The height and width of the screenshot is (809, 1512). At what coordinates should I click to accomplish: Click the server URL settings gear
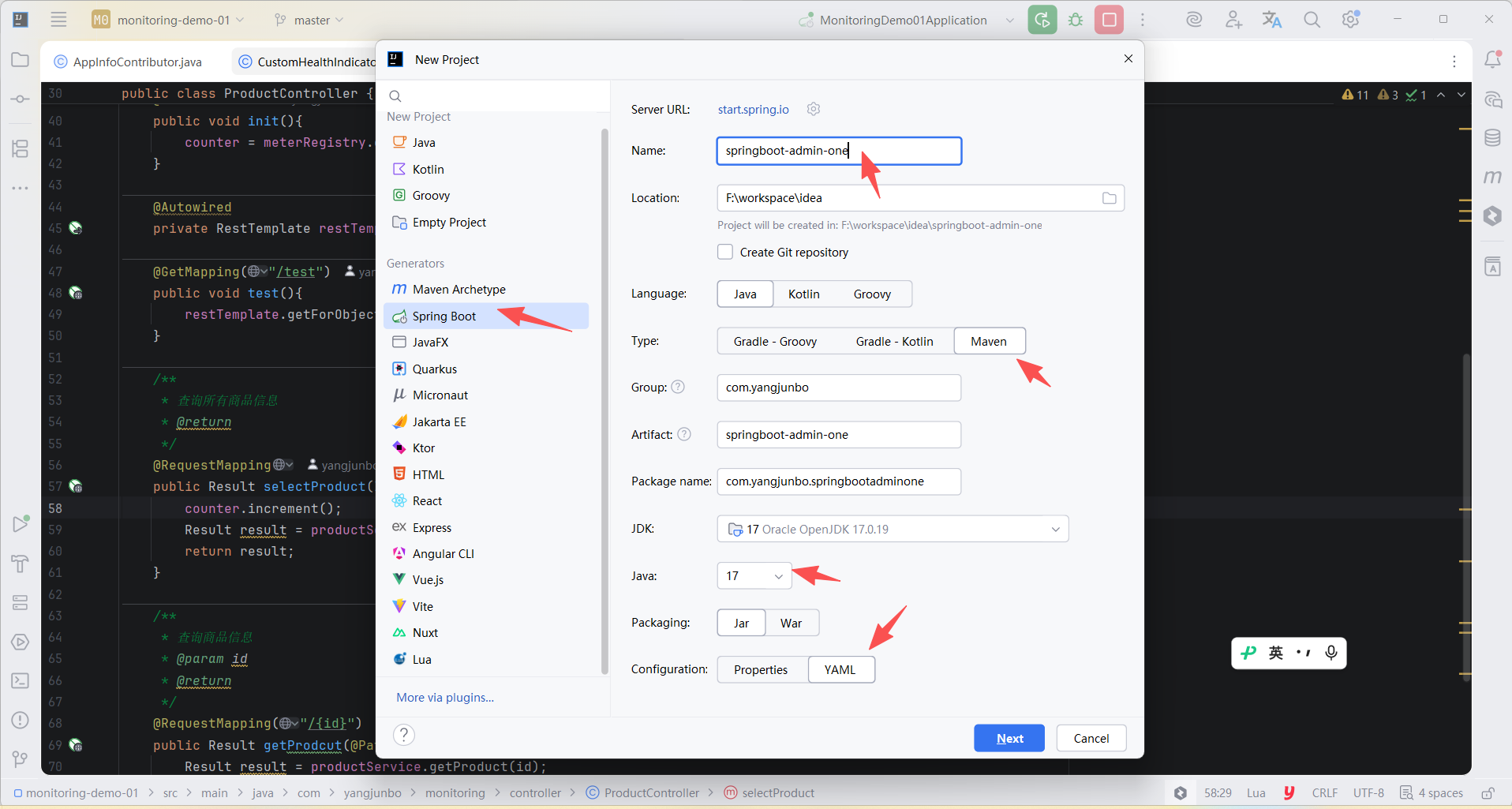click(814, 109)
